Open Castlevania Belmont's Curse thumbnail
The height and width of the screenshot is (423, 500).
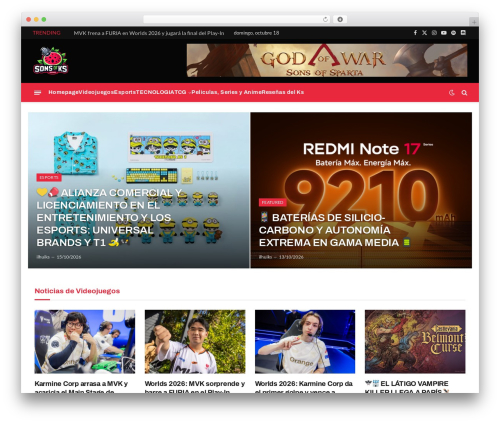click(415, 342)
